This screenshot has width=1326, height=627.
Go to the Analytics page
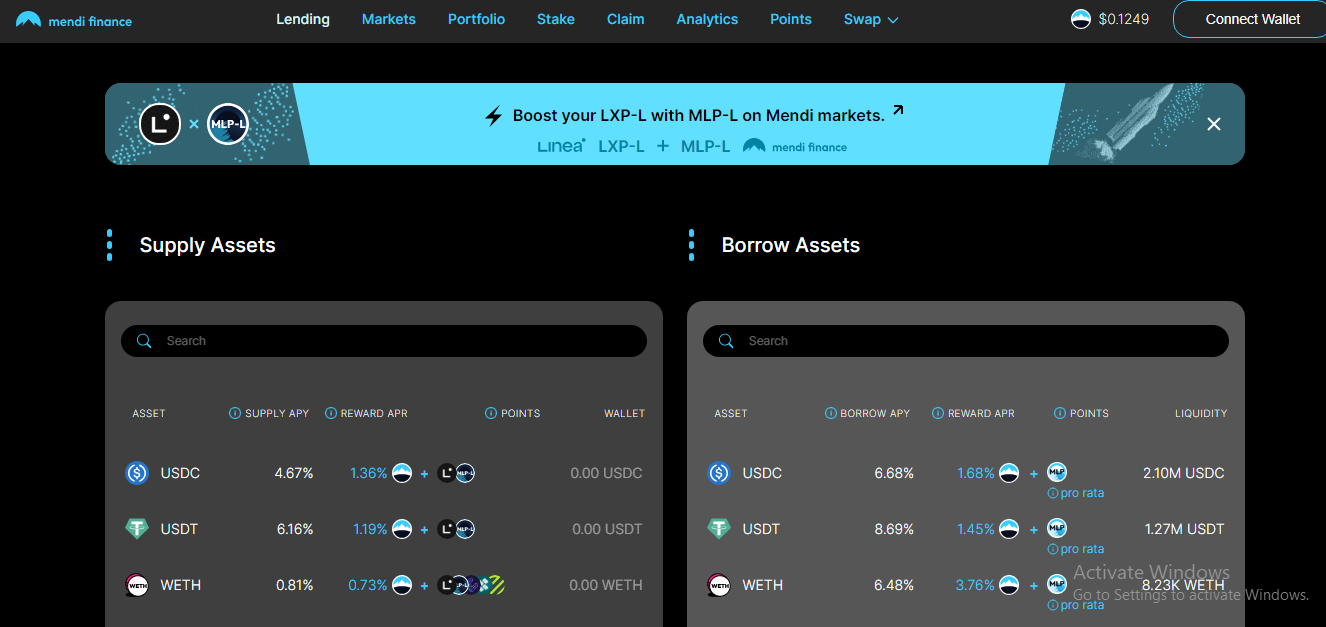[x=707, y=19]
